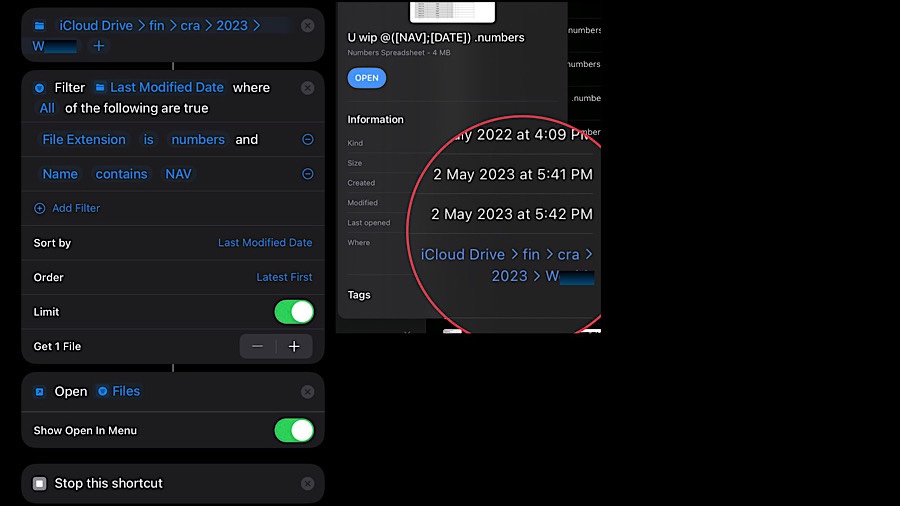900x506 pixels.
Task: Remove the iCloud Drive folder action
Action: (308, 25)
